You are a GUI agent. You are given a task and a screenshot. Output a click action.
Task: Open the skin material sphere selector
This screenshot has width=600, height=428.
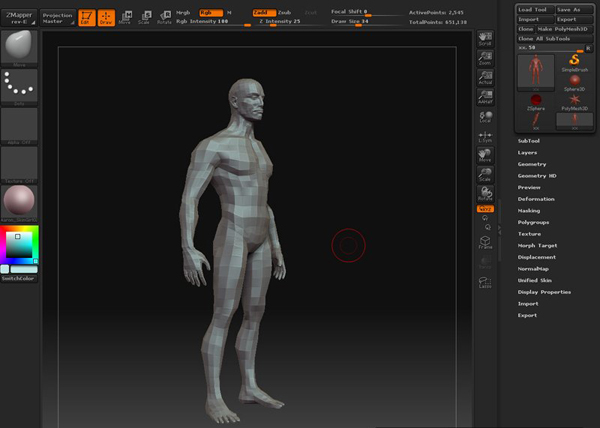(19, 204)
